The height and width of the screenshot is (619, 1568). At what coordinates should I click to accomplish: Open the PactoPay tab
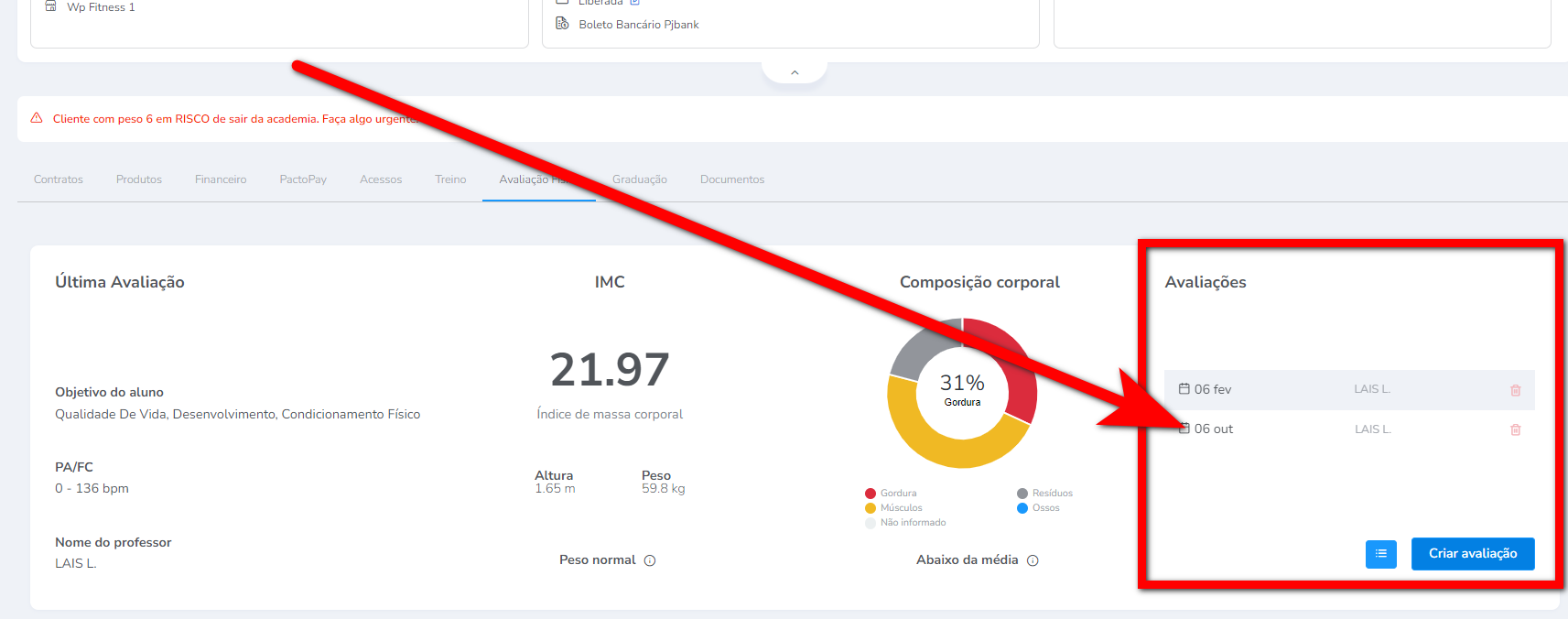pyautogui.click(x=303, y=179)
